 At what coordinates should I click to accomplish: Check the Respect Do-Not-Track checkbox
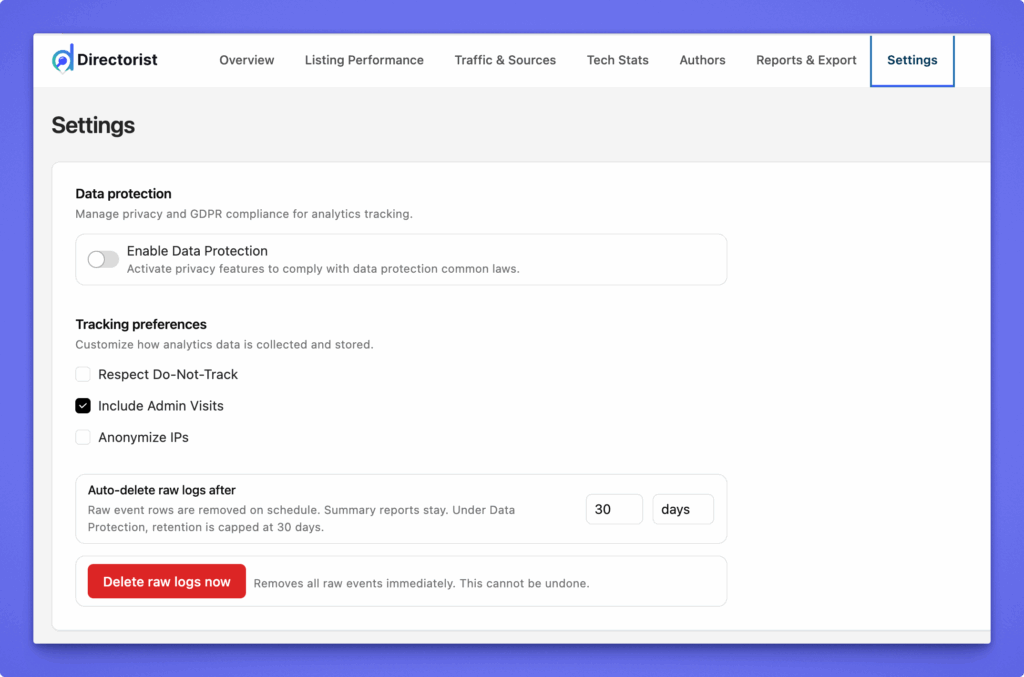[x=83, y=374]
